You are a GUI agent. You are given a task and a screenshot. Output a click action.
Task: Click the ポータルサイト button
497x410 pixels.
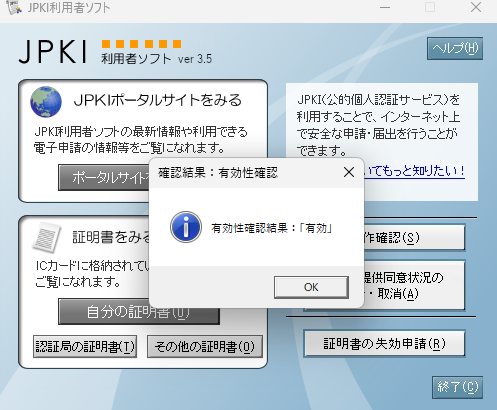(x=104, y=177)
